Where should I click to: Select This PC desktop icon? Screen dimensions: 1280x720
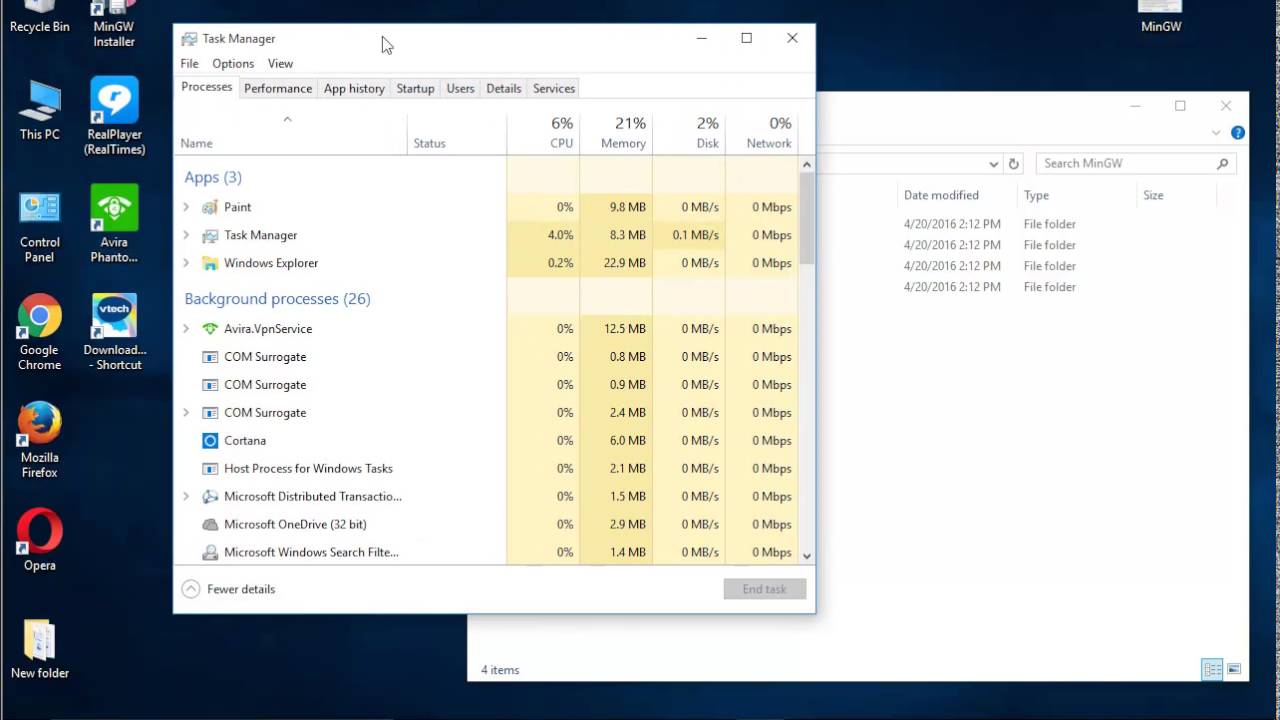39,110
